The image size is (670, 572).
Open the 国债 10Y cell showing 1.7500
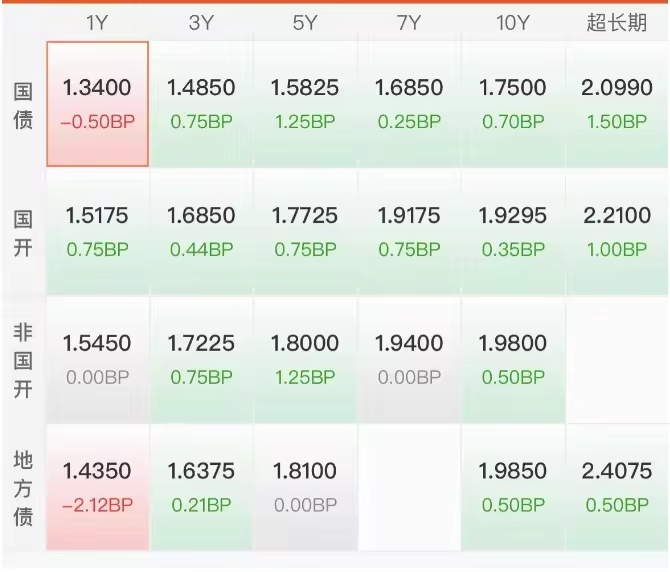512,104
